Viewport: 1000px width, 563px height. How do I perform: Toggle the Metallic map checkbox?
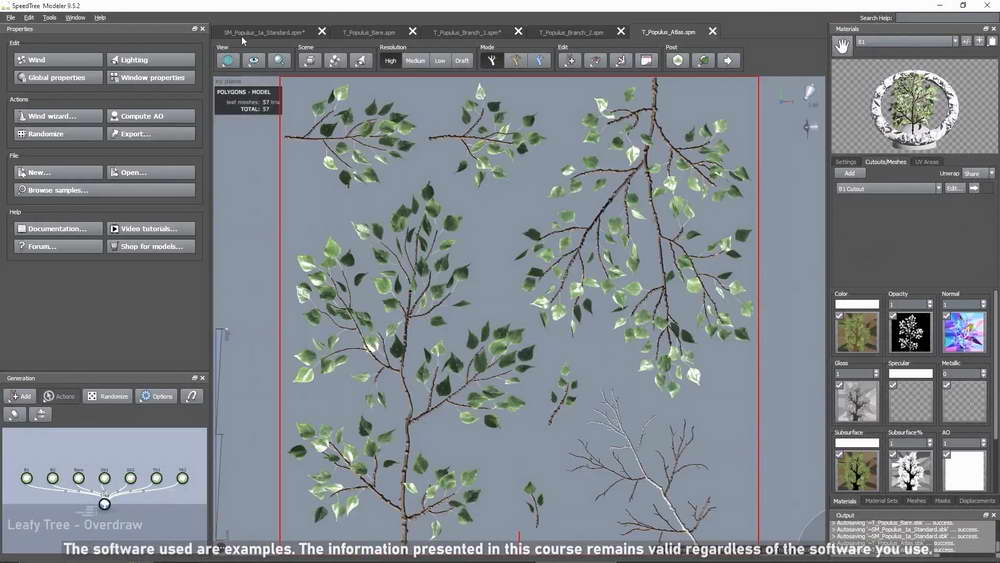point(946,385)
